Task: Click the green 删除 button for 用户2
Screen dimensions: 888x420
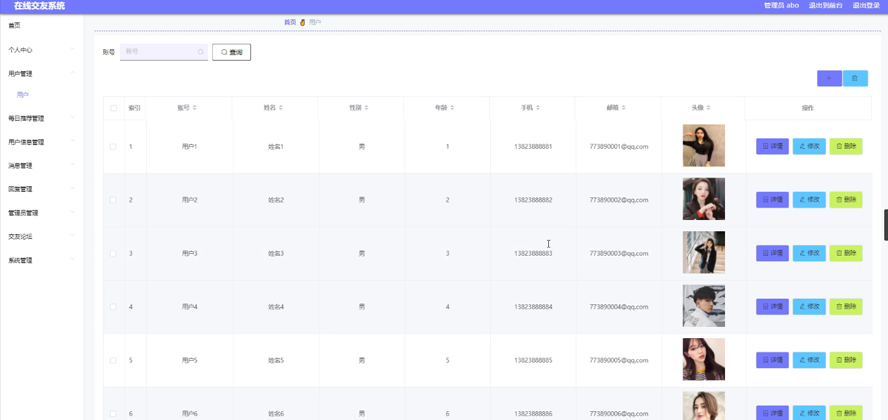Action: (846, 200)
